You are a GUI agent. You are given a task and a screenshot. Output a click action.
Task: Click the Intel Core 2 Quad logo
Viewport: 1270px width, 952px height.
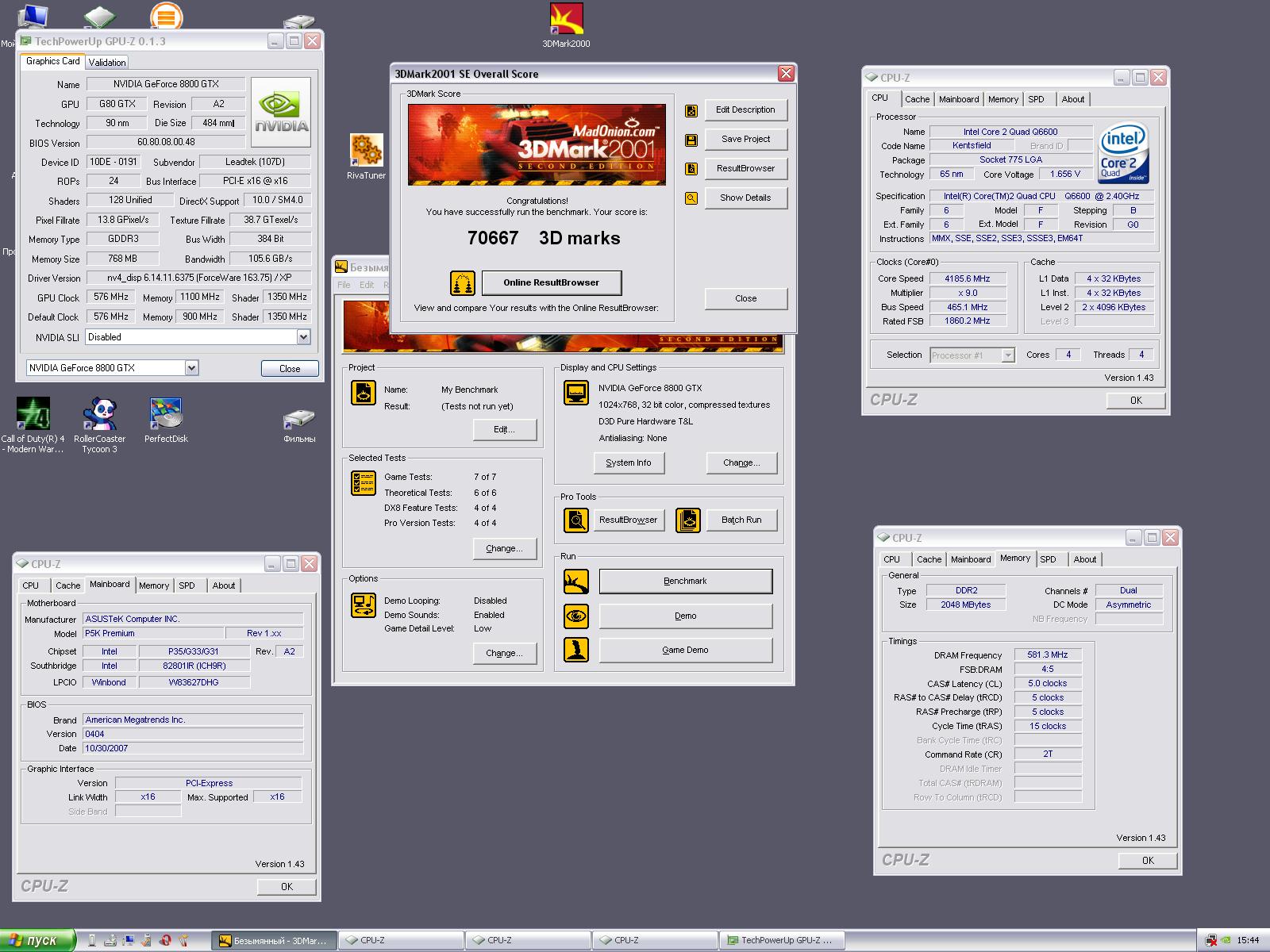tap(1124, 154)
